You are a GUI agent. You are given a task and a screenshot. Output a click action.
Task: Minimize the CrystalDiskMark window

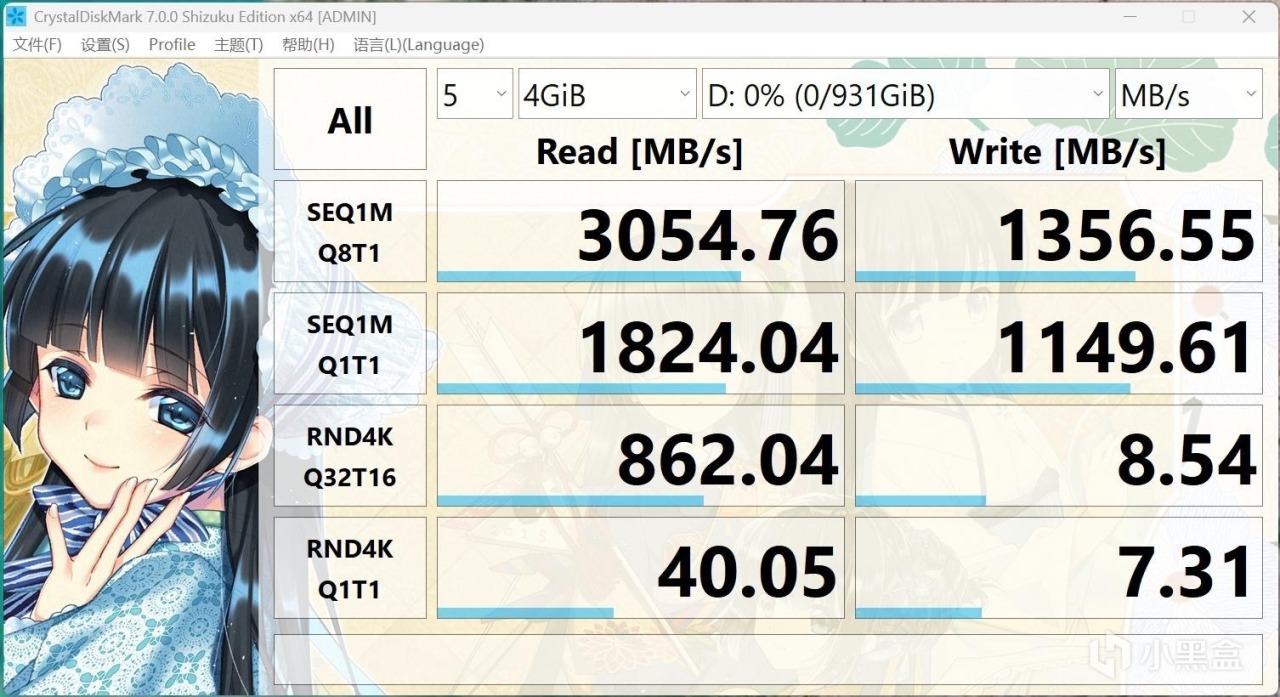(x=1131, y=17)
